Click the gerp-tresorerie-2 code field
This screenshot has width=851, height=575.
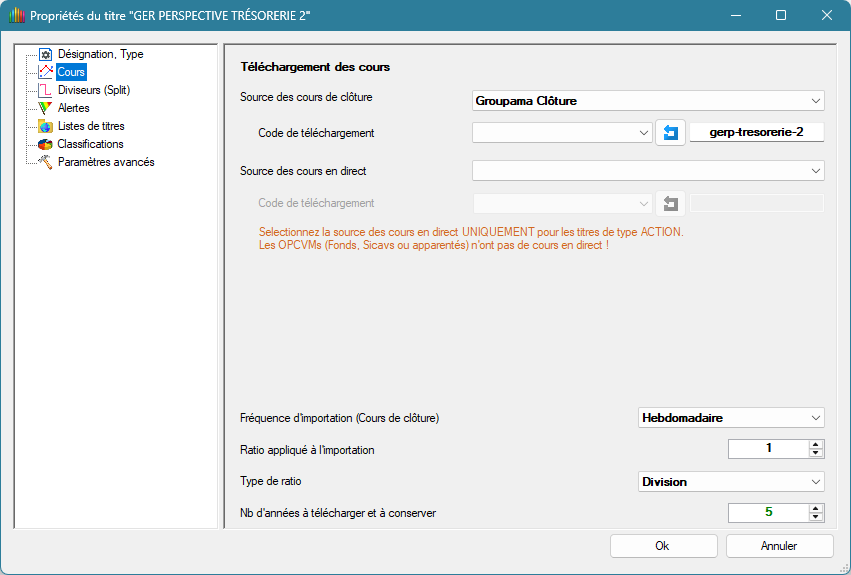(756, 132)
